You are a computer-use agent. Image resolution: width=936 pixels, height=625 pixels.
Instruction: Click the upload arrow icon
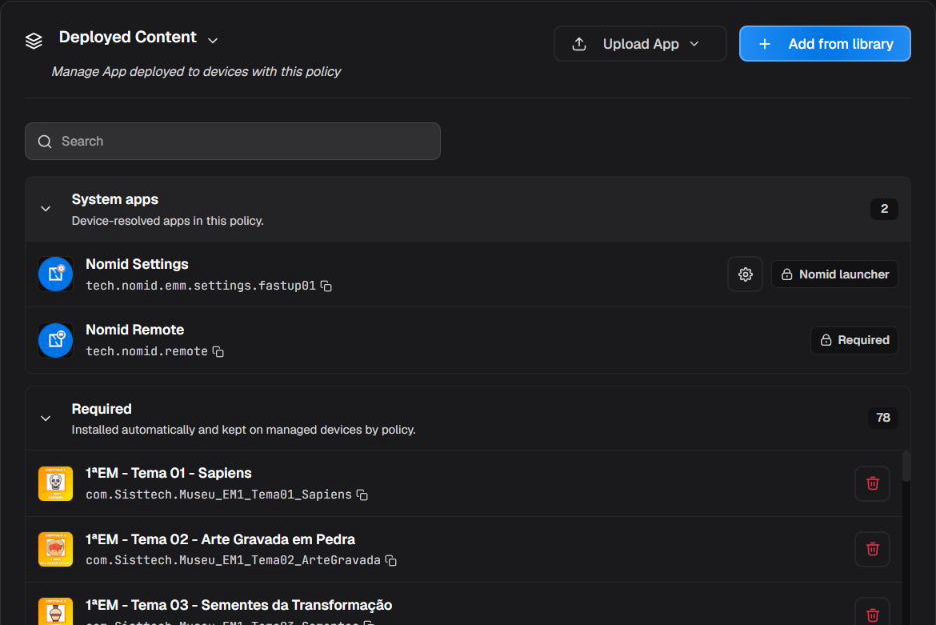pos(579,44)
